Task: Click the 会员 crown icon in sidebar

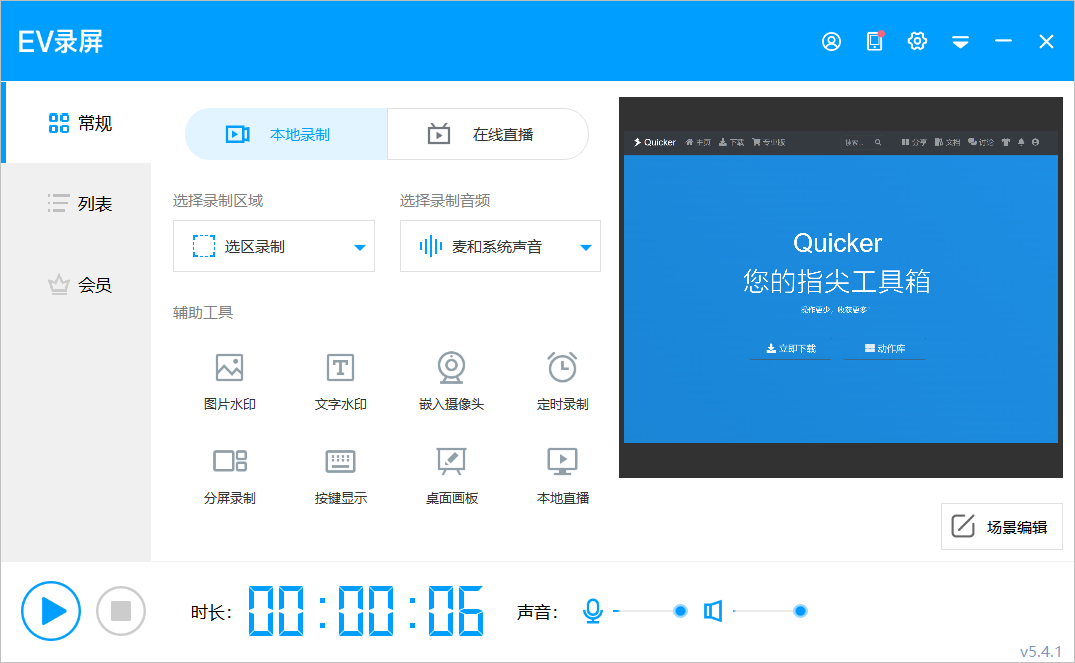Action: coord(59,284)
